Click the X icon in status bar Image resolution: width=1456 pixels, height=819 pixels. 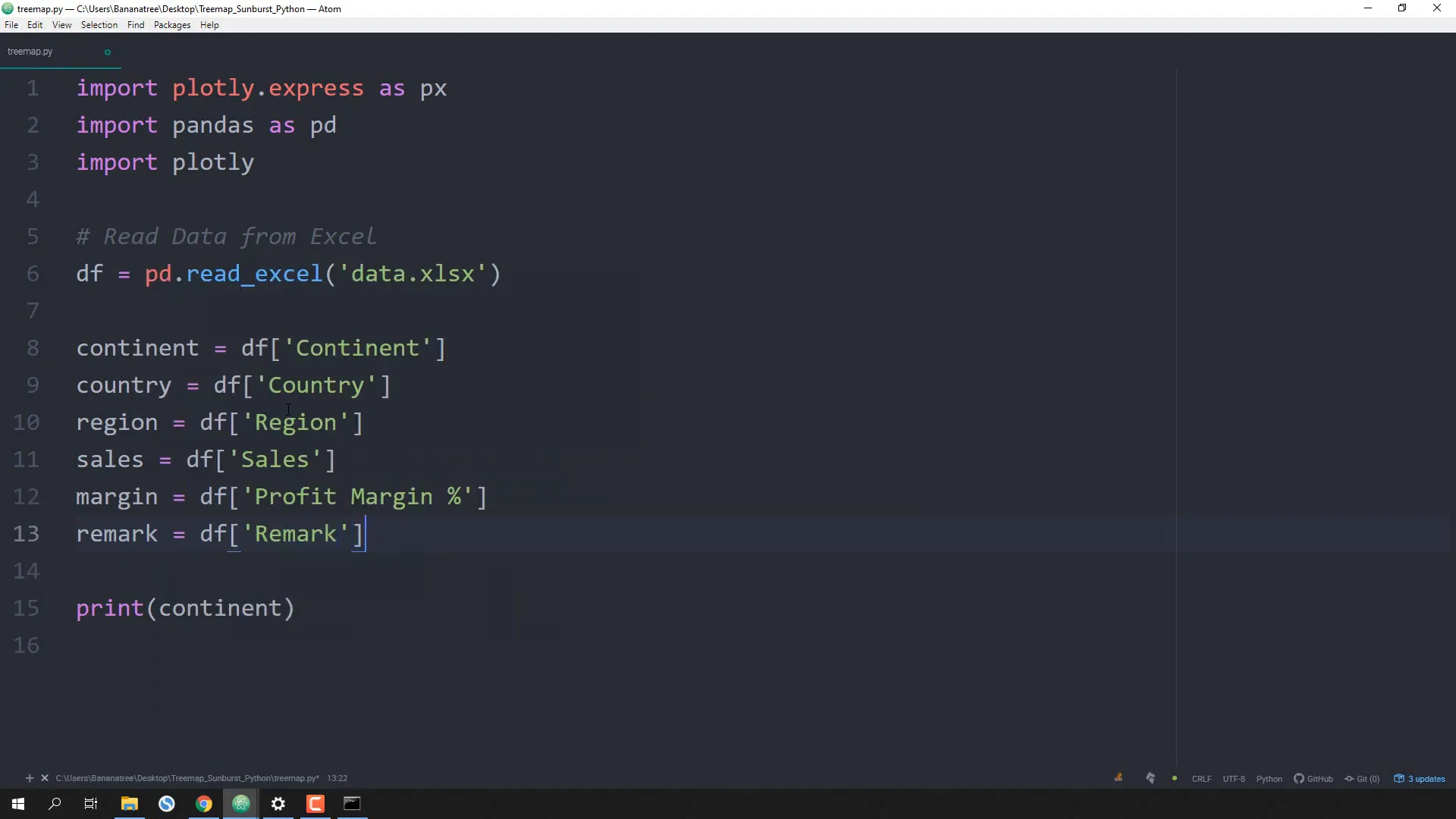coord(45,778)
